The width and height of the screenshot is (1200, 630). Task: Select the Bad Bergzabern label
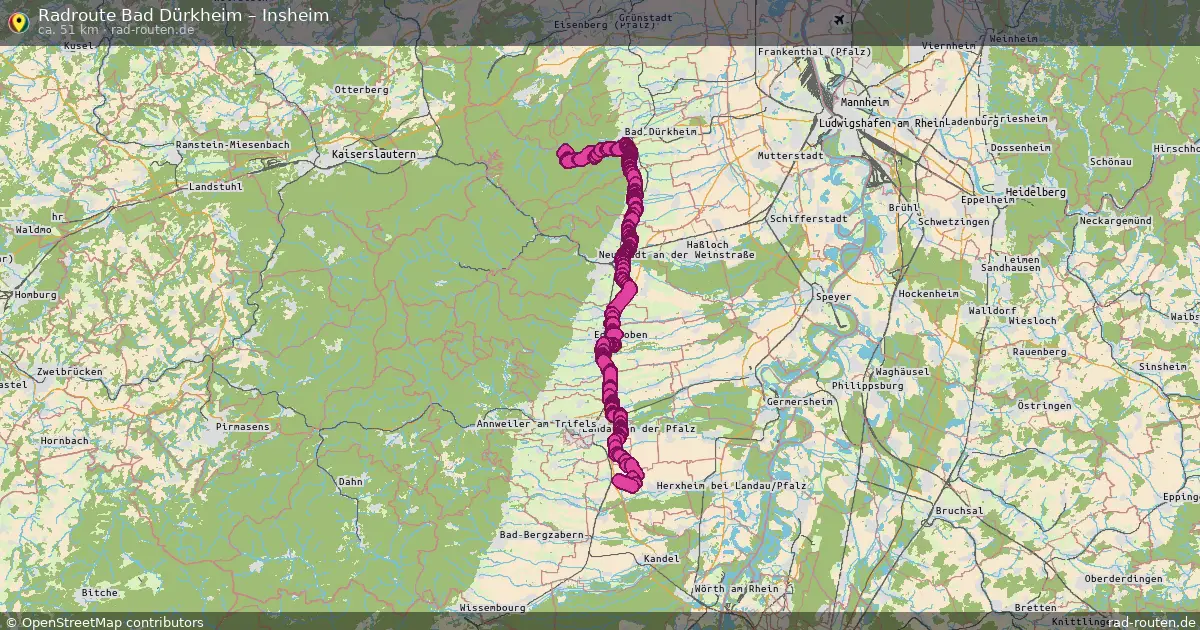(x=541, y=535)
